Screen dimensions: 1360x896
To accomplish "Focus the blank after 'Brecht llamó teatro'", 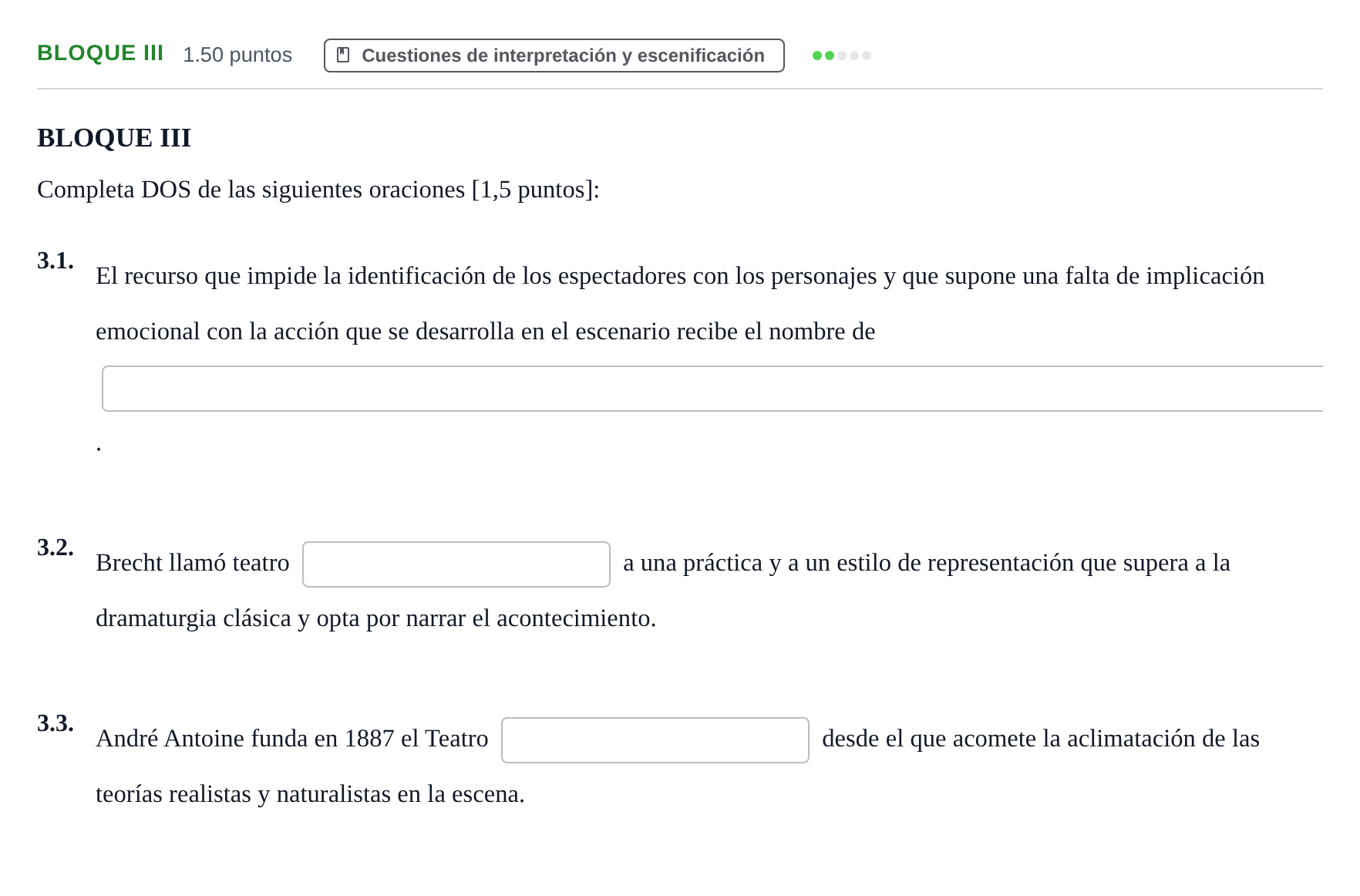I will click(x=456, y=564).
